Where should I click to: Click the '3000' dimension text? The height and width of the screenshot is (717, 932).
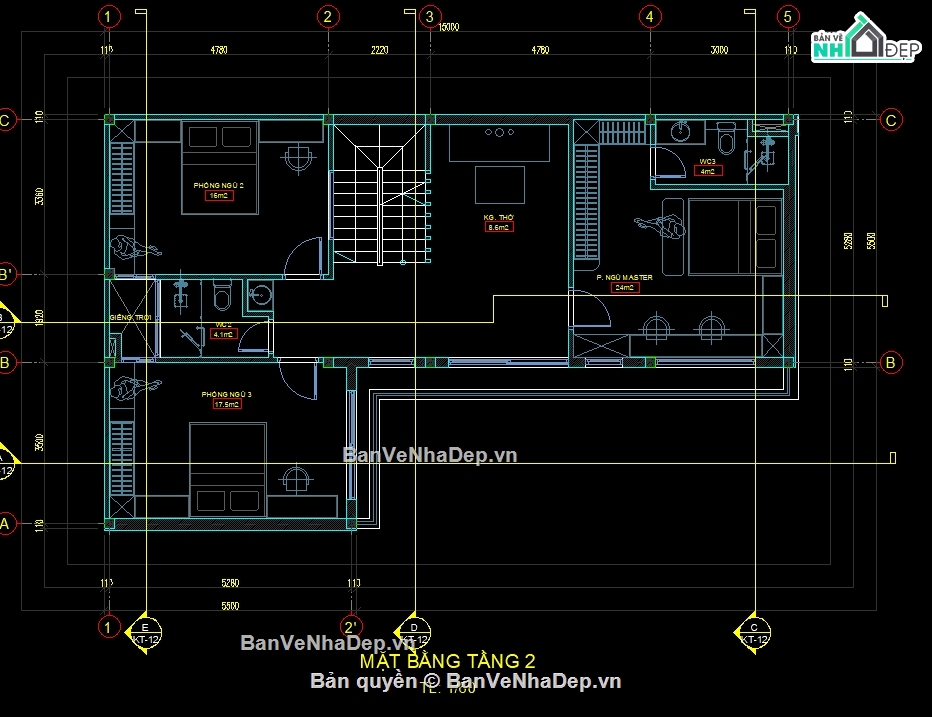[x=719, y=50]
